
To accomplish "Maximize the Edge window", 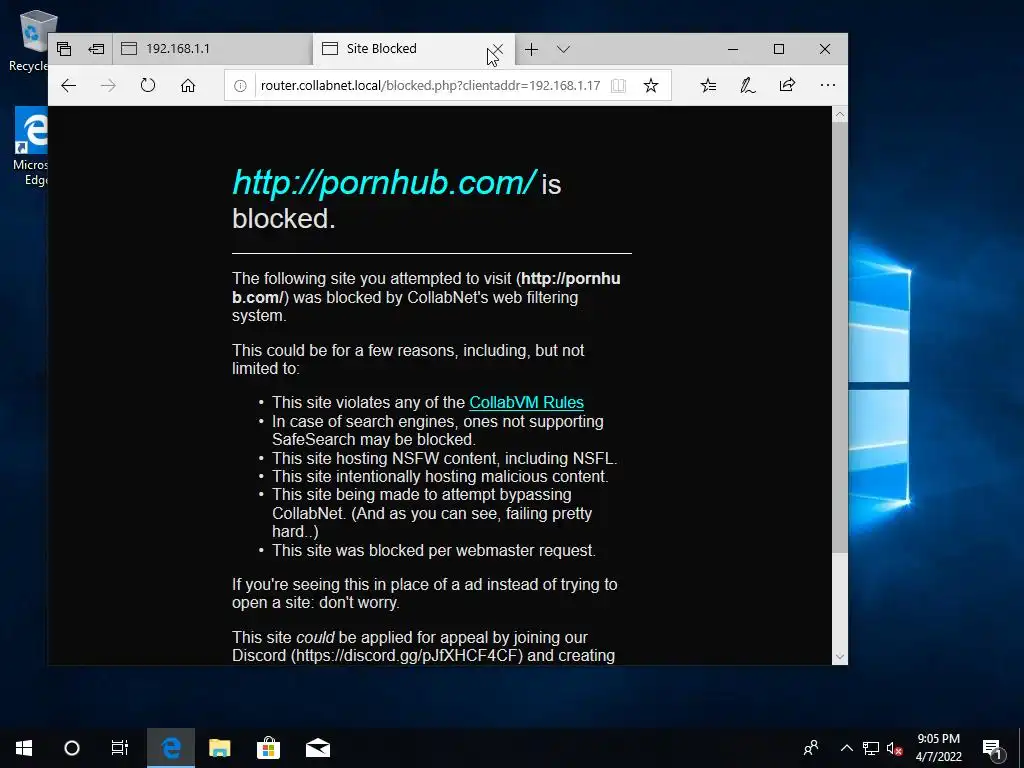I will click(x=778, y=49).
